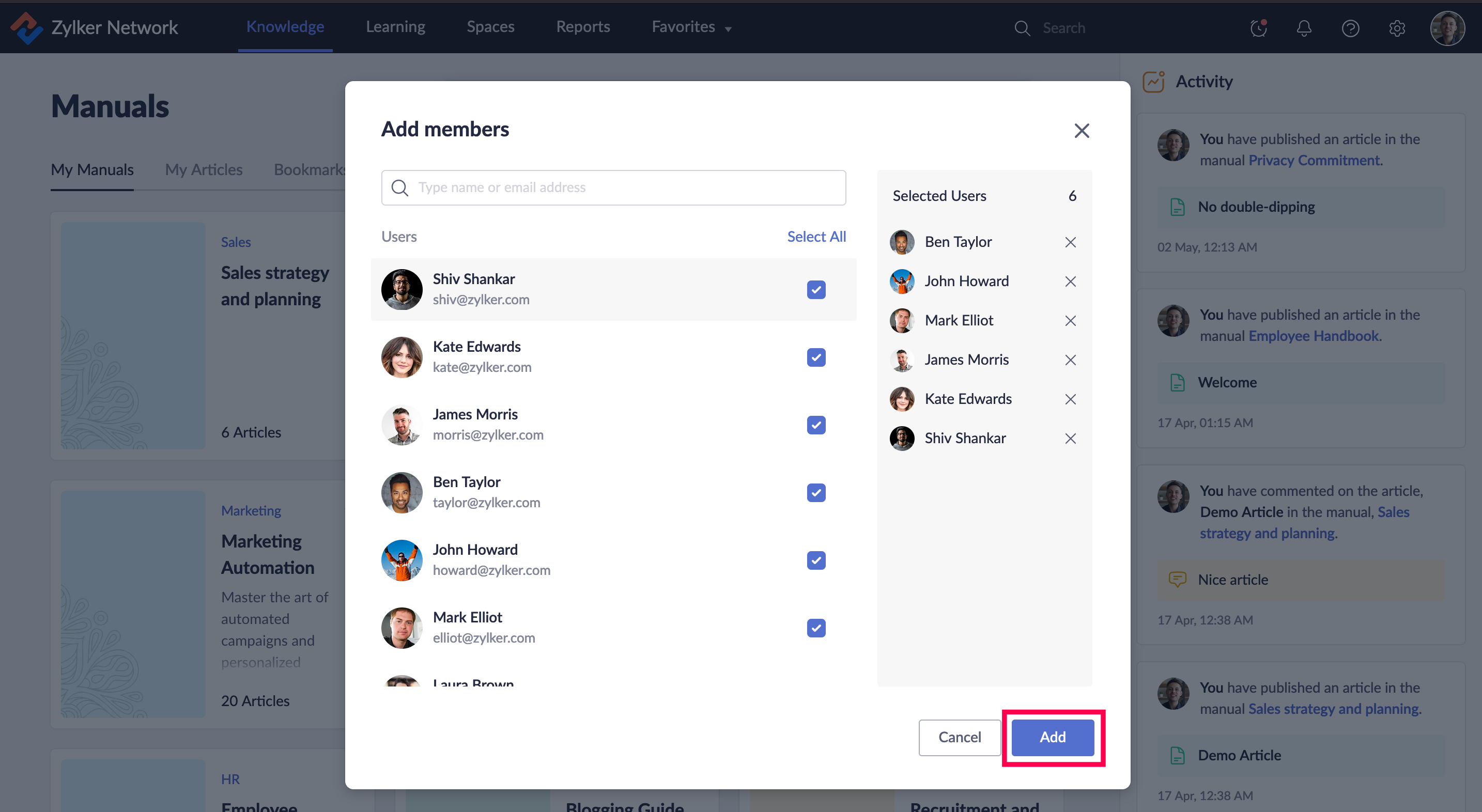This screenshot has width=1482, height=812.
Task: Open the recent activity clock icon
Action: tap(1258, 27)
